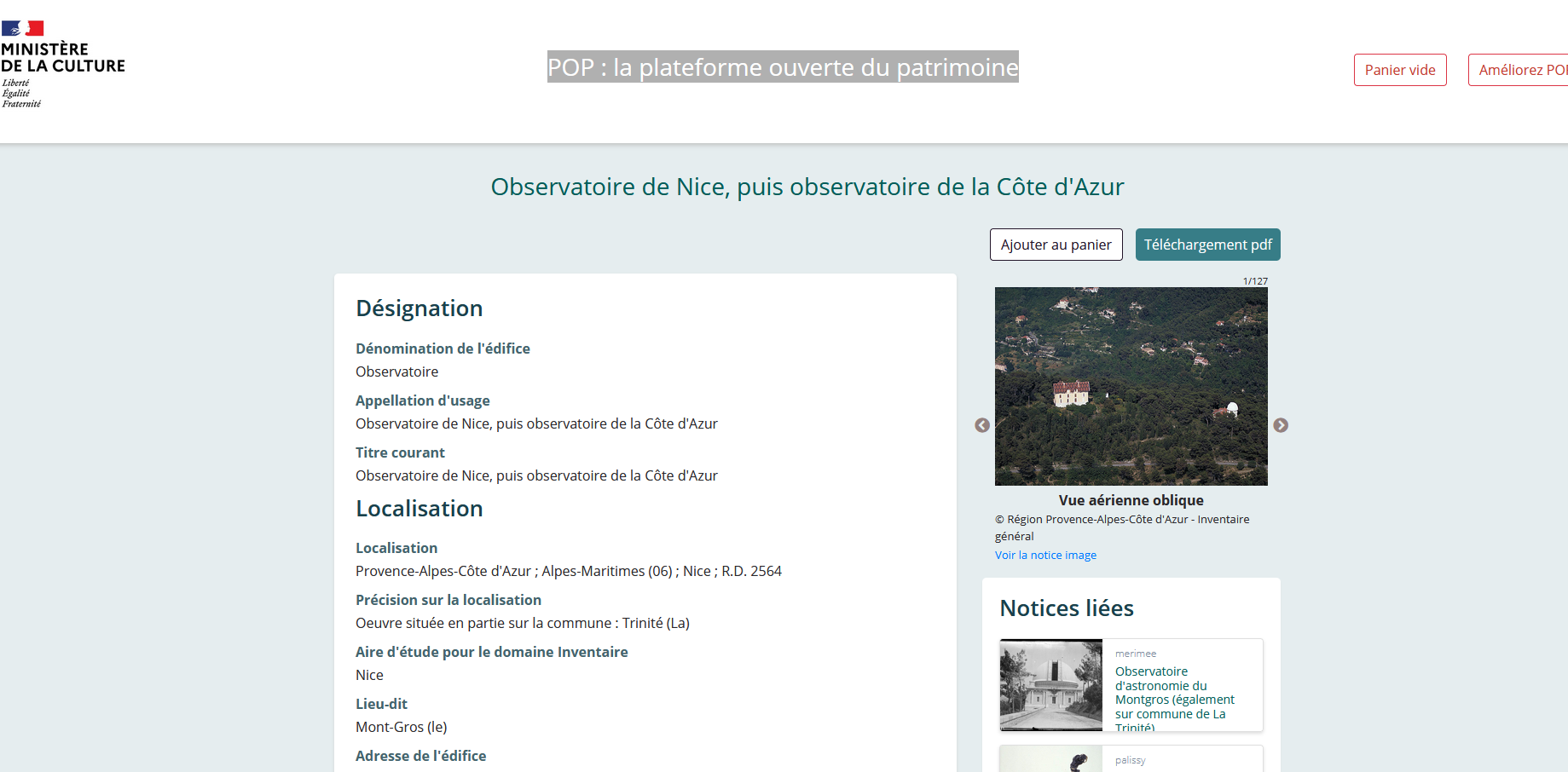Screen dimensions: 1568x772
Task: Advance to the next carousel image
Action: [1281, 425]
